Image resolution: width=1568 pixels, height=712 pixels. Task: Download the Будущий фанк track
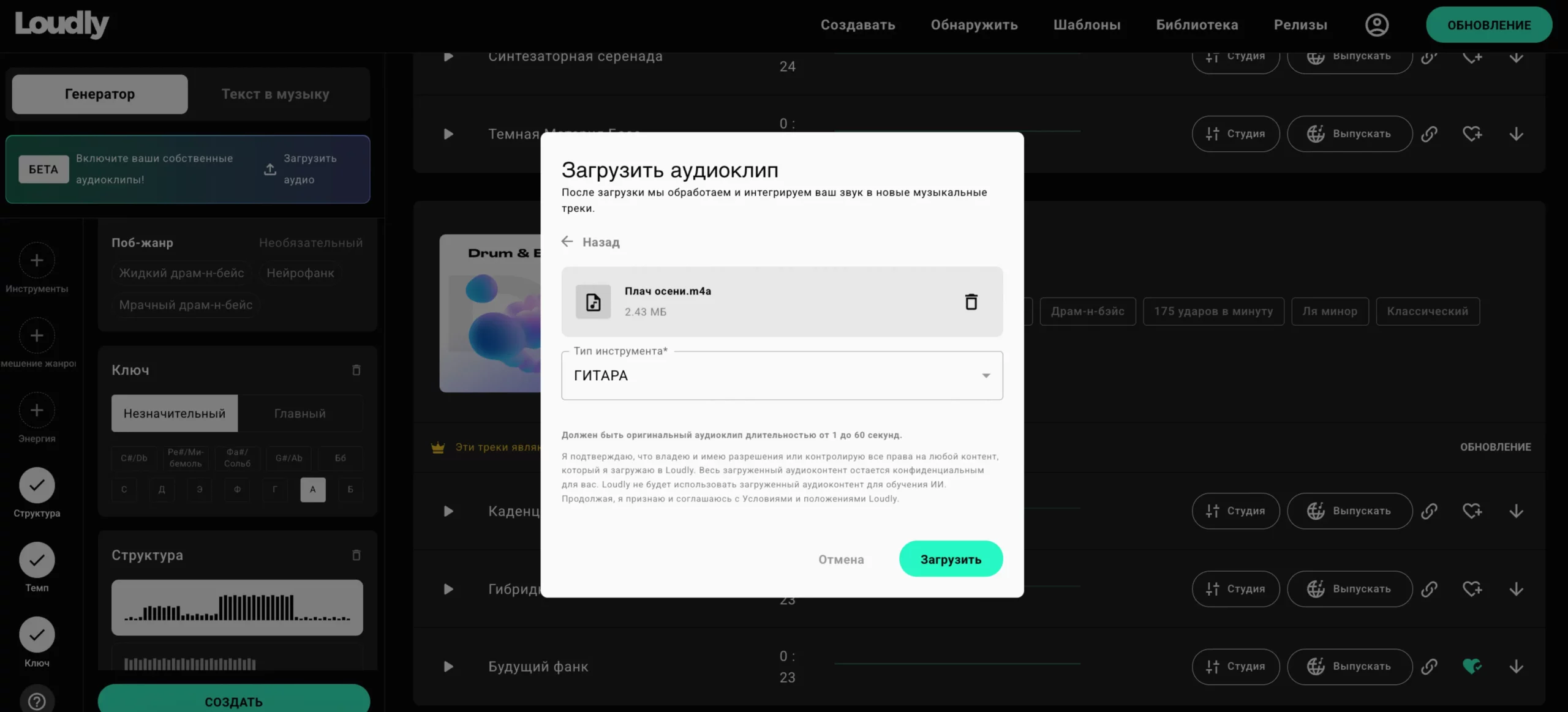click(1516, 666)
